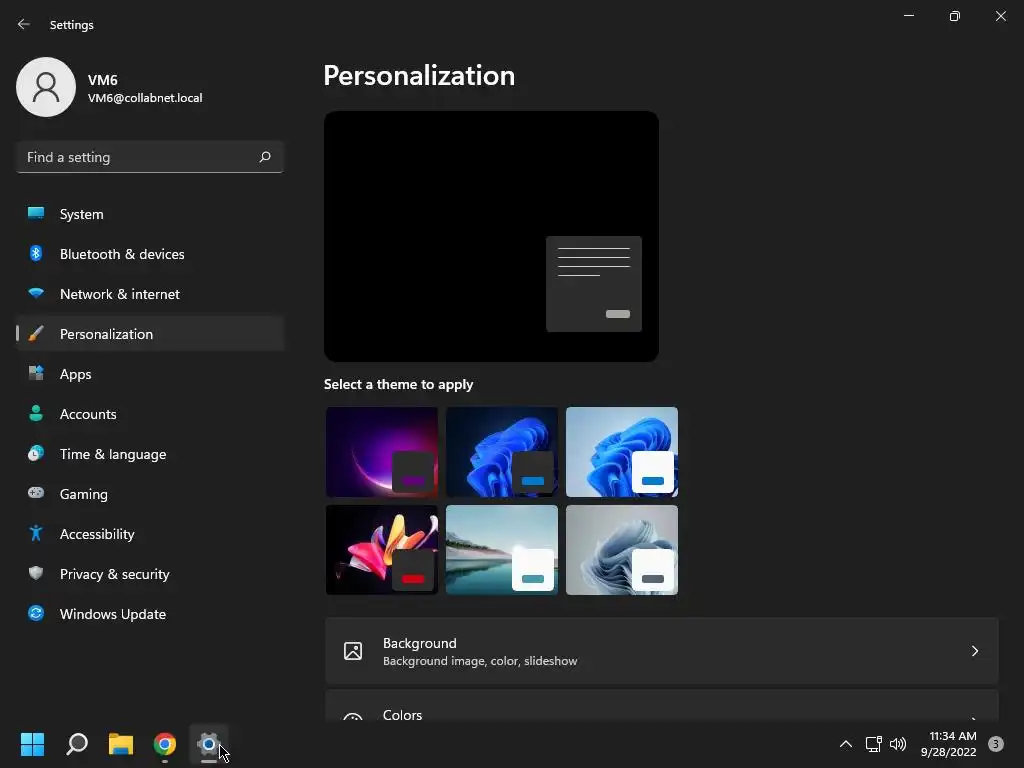Screen dimensions: 1024x768
Task: Click the back arrow in Settings
Action: (24, 24)
